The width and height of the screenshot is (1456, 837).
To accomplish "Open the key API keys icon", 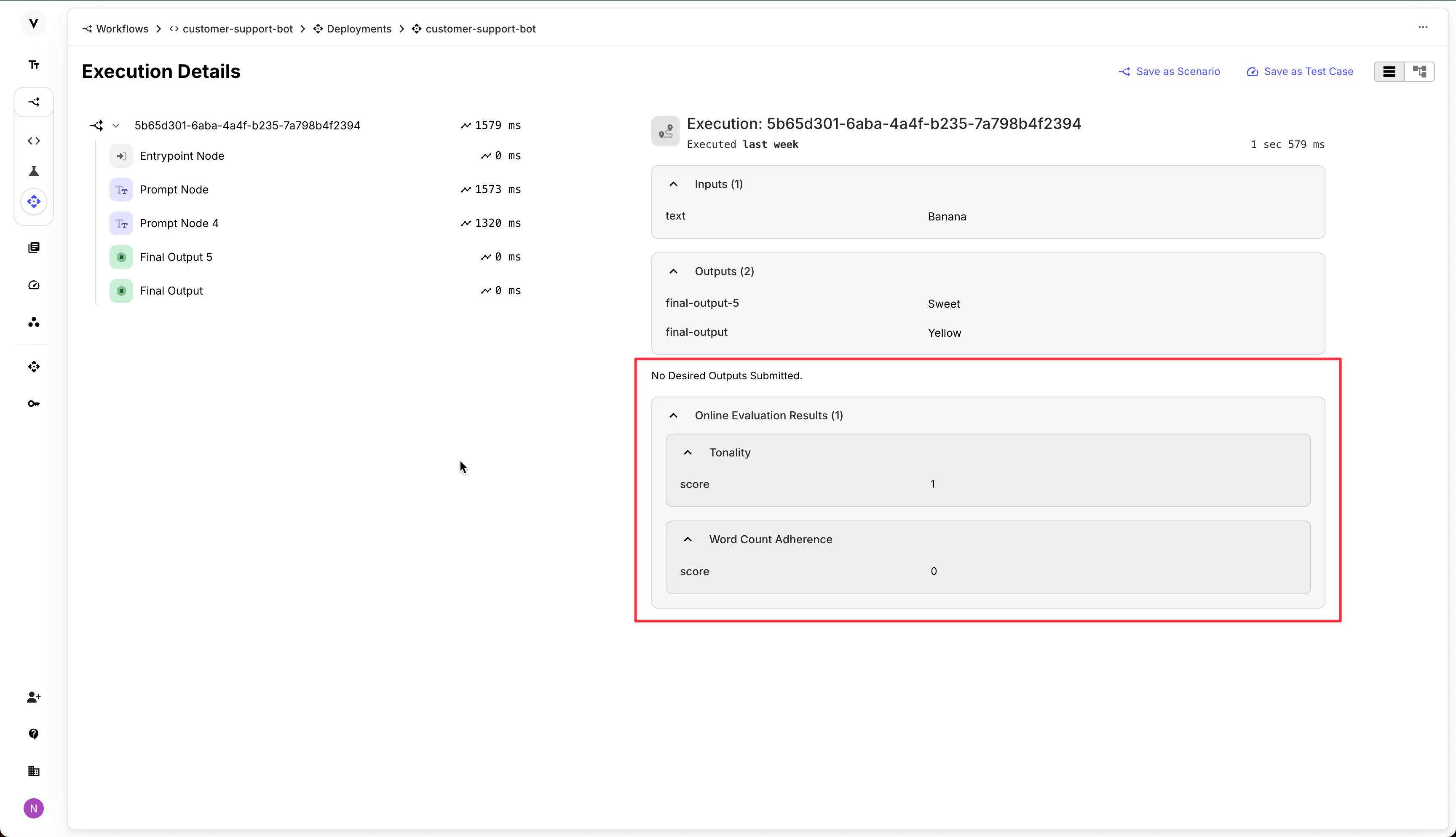I will (x=34, y=404).
